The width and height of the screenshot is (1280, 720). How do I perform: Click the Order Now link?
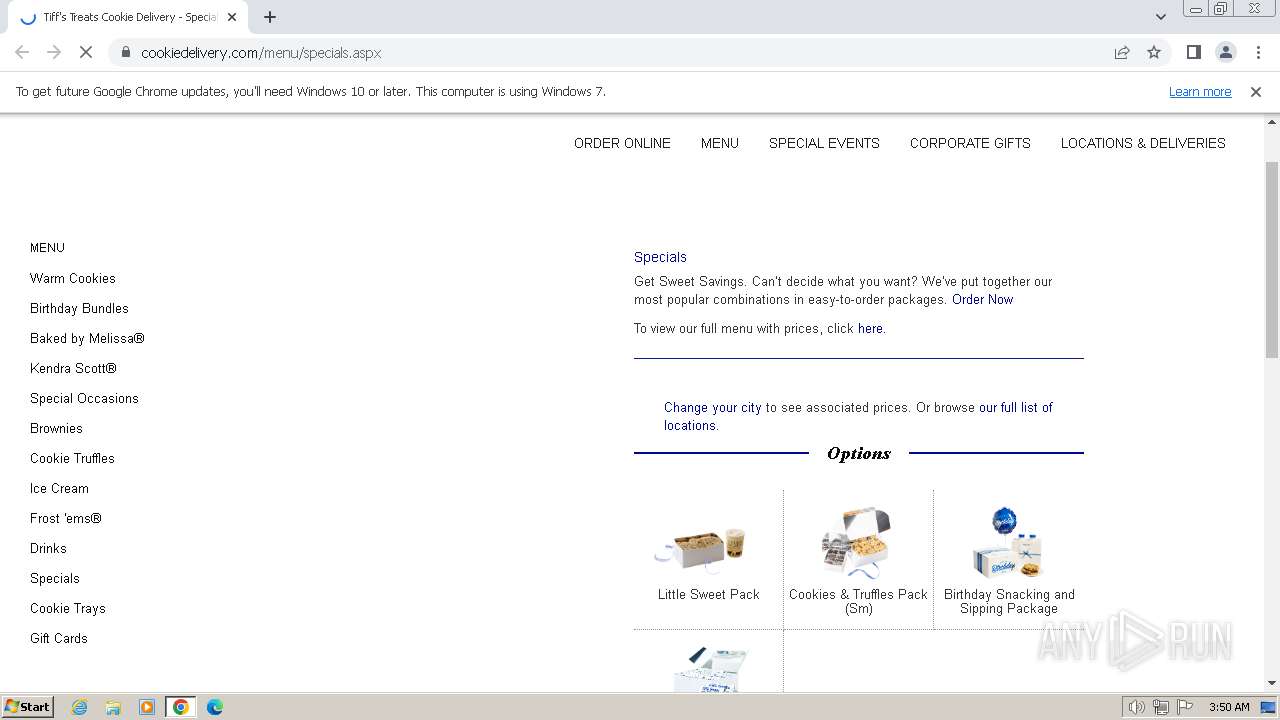tap(982, 299)
